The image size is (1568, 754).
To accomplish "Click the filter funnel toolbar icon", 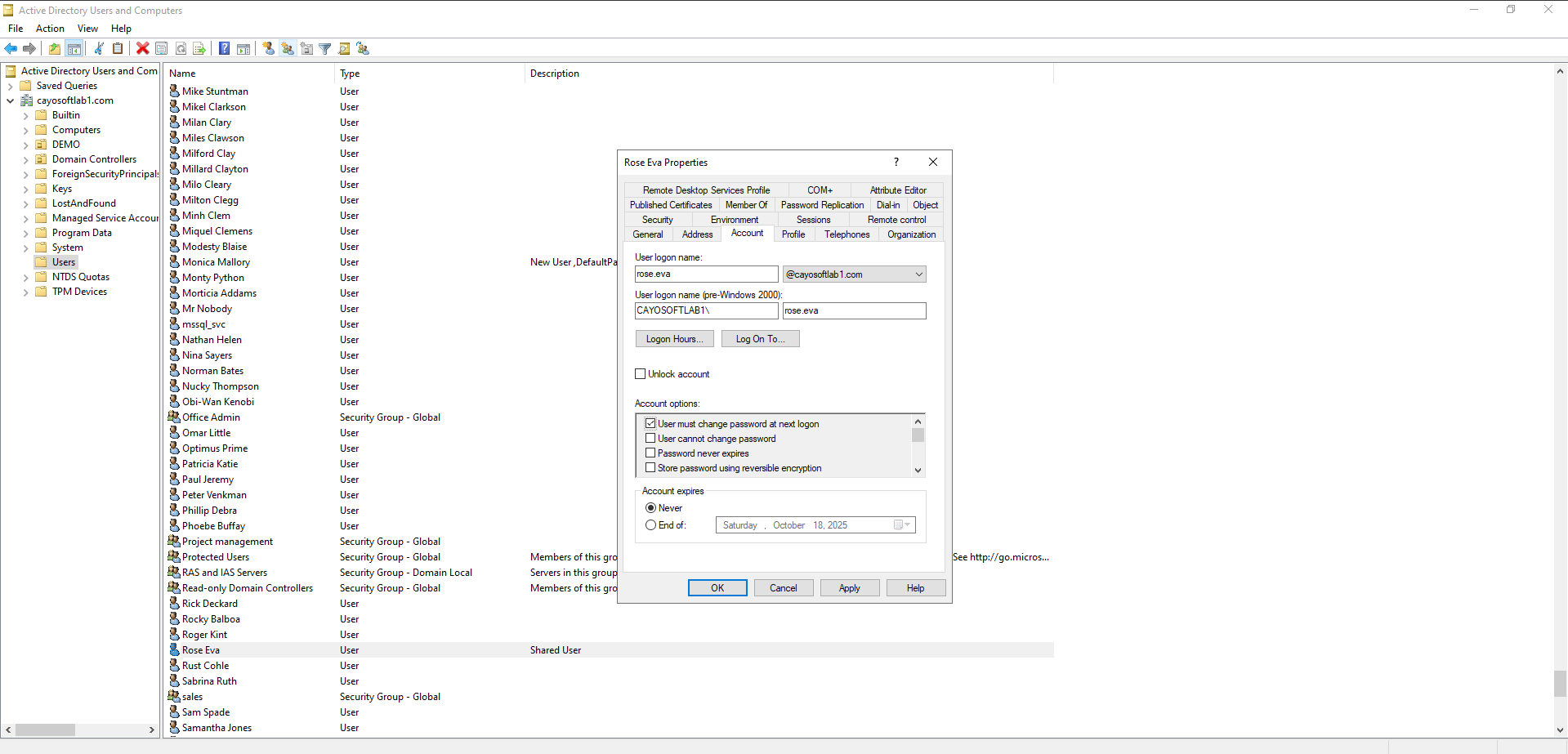I will pos(325,49).
